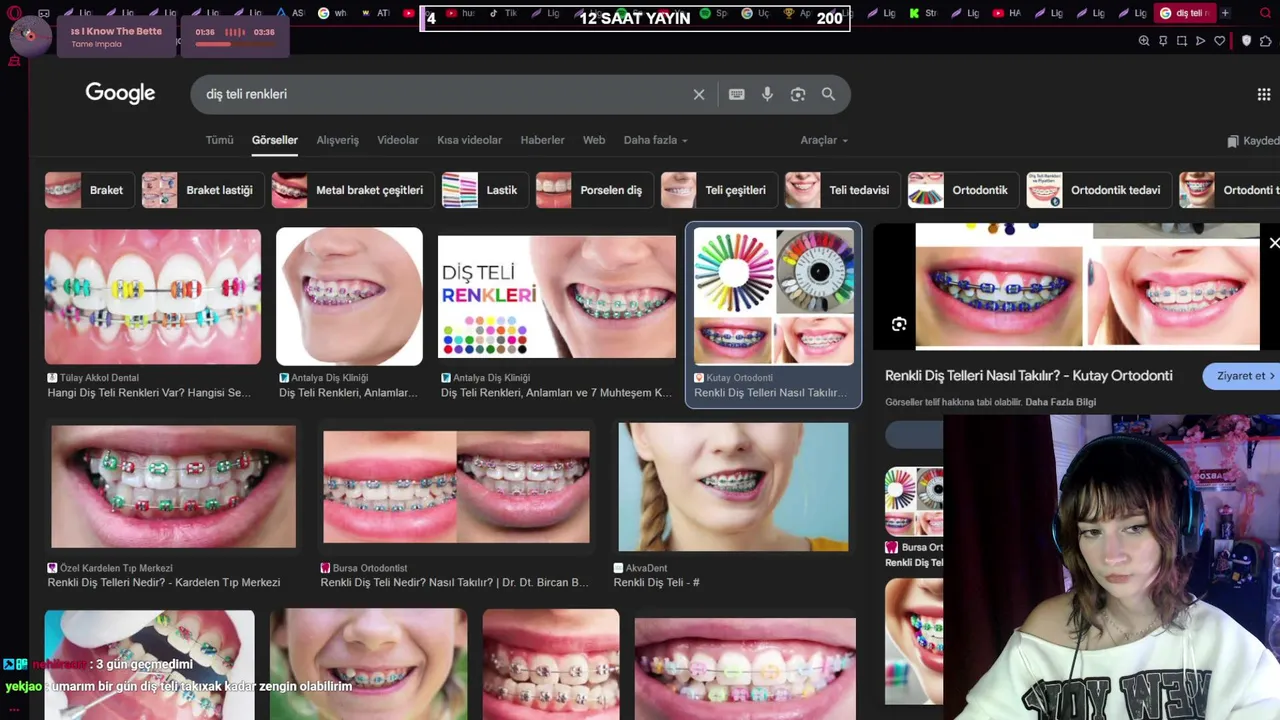Click the pin icon in the address bar

point(1163,41)
